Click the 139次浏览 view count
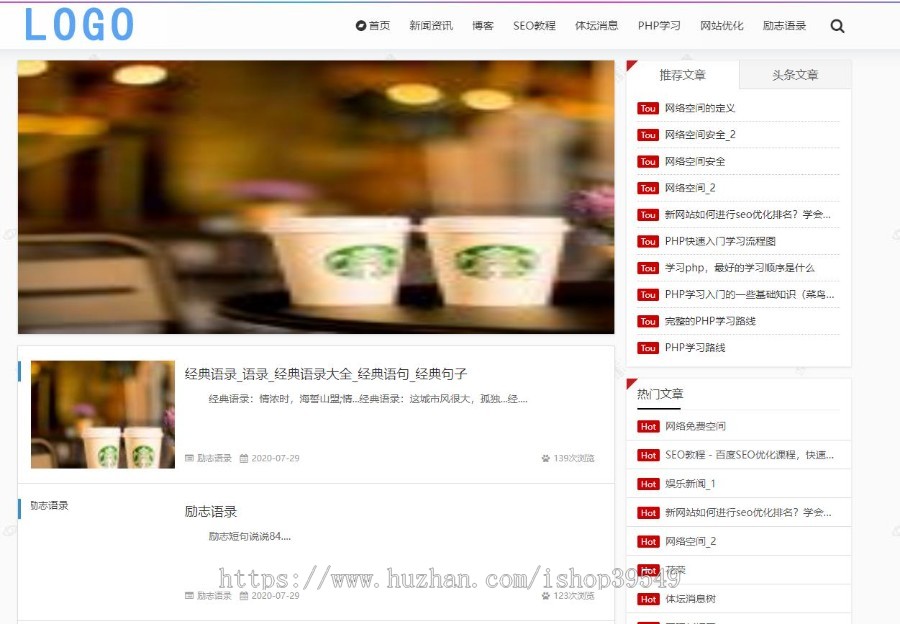Screen dimensions: 900x624 click(574, 458)
